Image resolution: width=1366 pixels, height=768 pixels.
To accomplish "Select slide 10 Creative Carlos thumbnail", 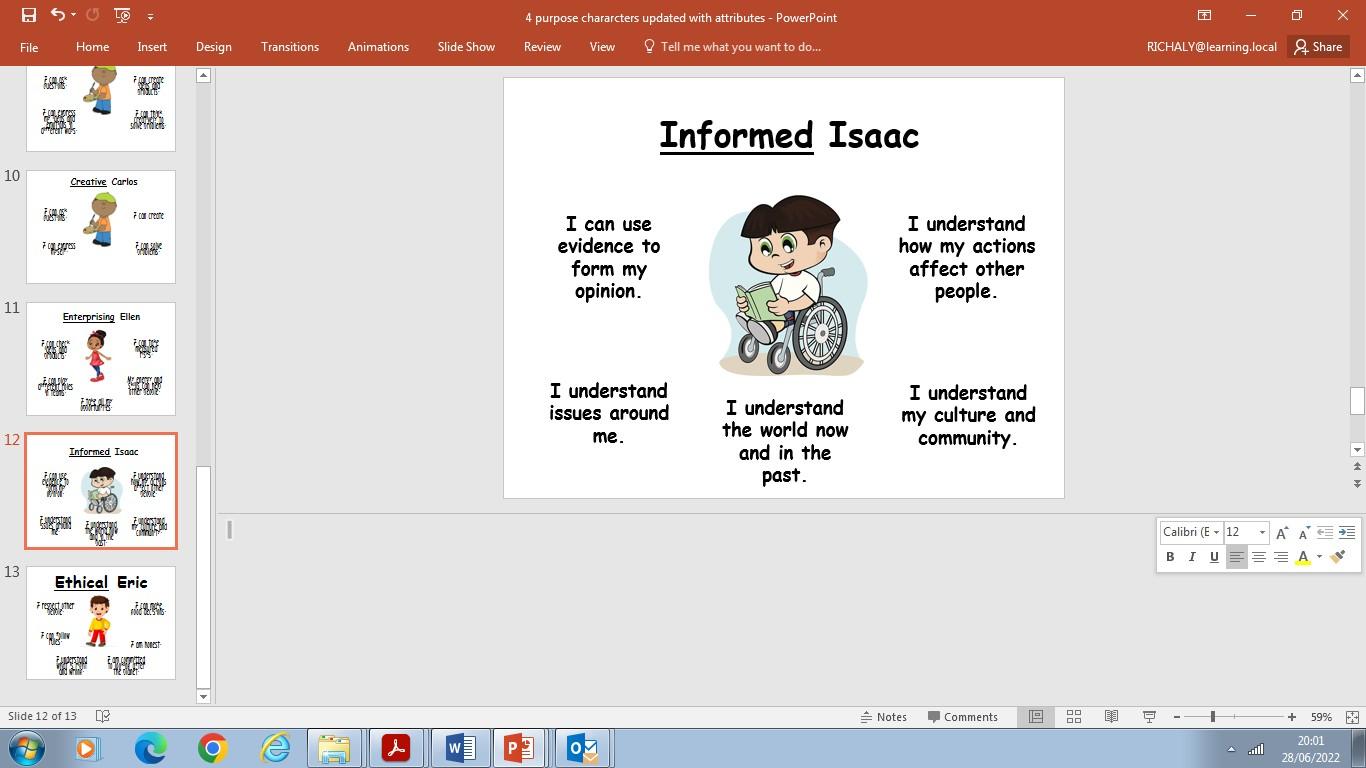I will pos(101,227).
